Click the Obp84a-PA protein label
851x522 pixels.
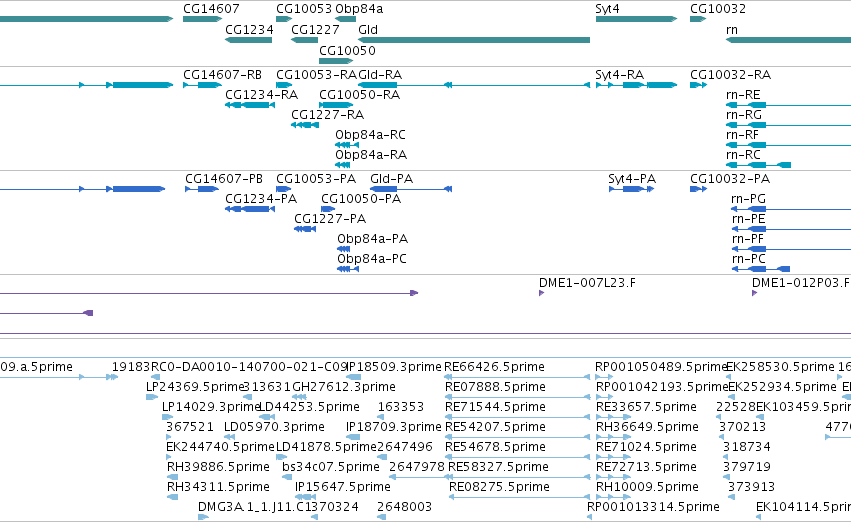pyautogui.click(x=372, y=239)
